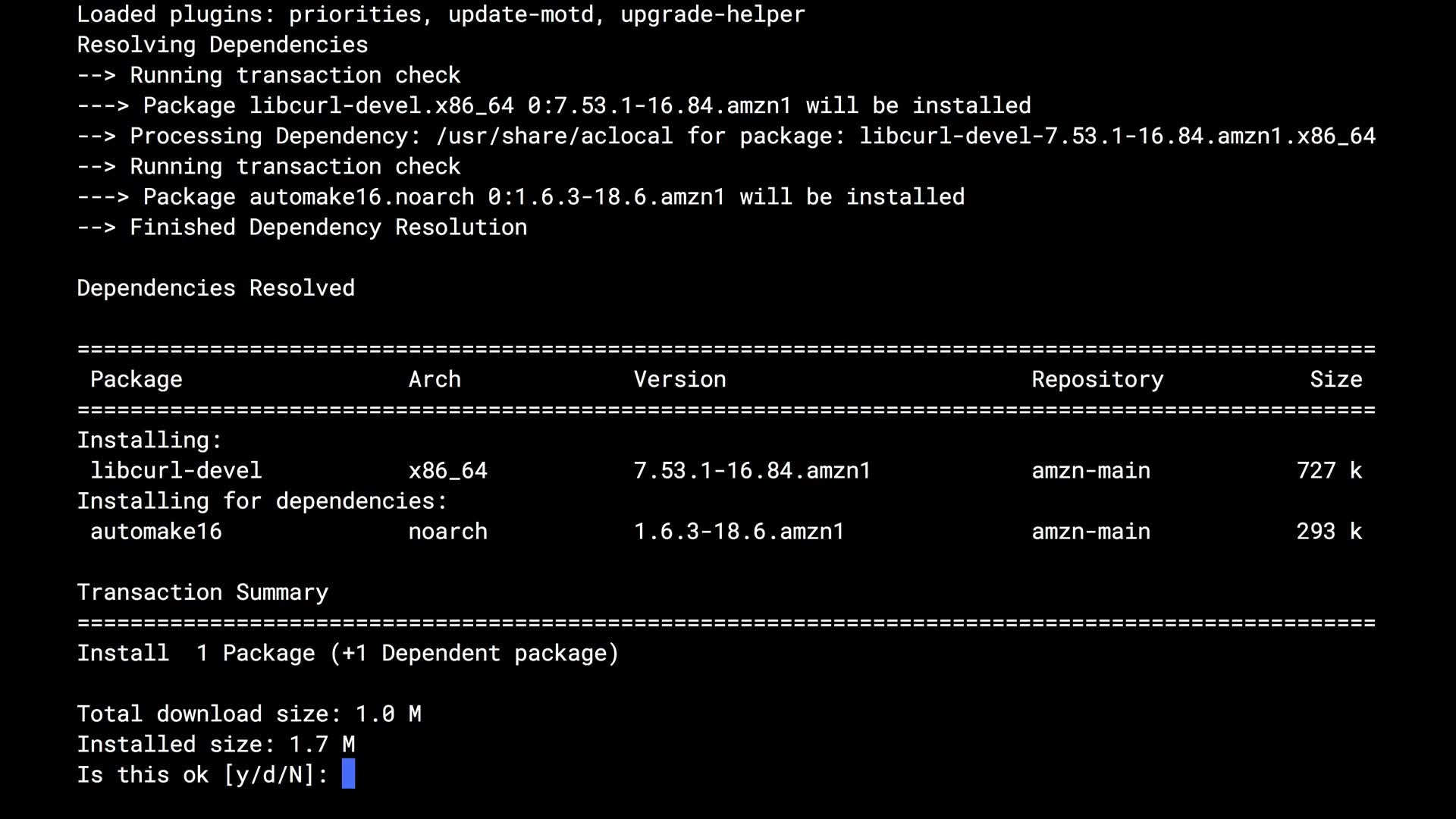Image resolution: width=1456 pixels, height=819 pixels.
Task: Click the 'Installed size: 1.7 M' line
Action: tap(215, 744)
